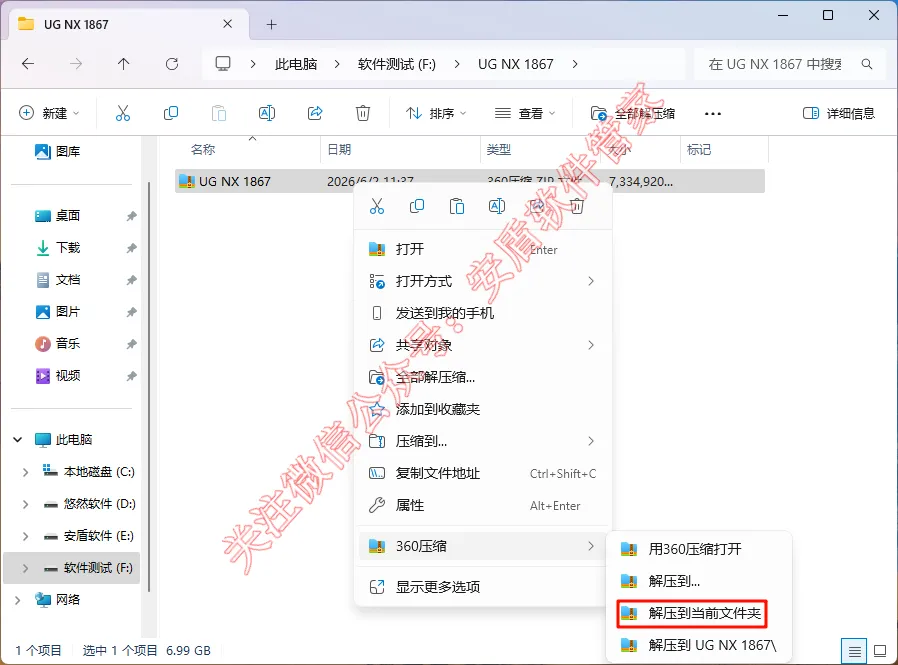
Task: Collapse the This PC tree node
Action: (18, 440)
